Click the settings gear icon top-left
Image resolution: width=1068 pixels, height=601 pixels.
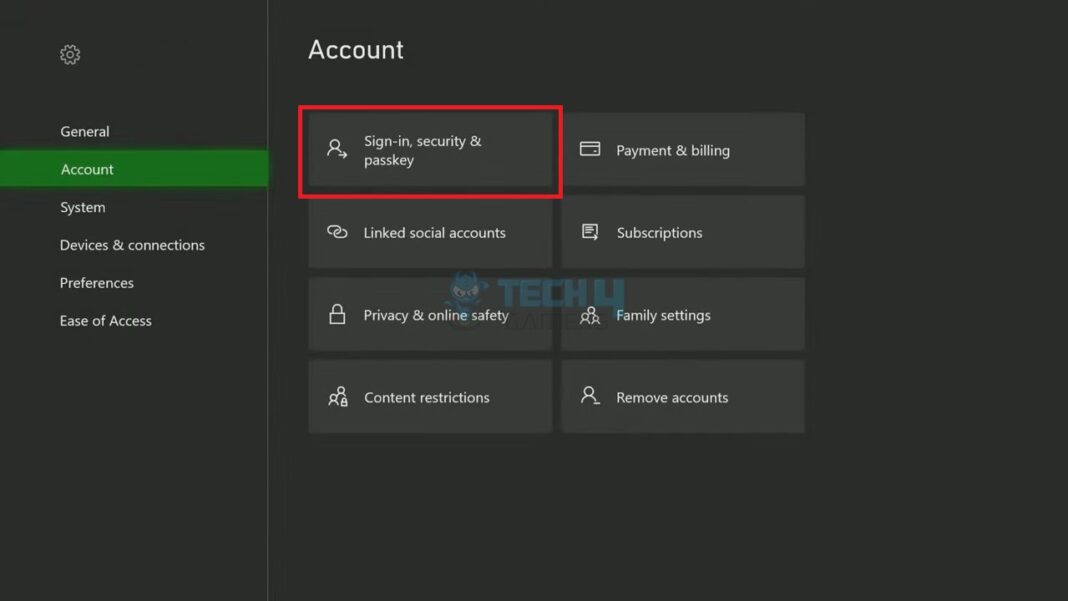pyautogui.click(x=70, y=55)
